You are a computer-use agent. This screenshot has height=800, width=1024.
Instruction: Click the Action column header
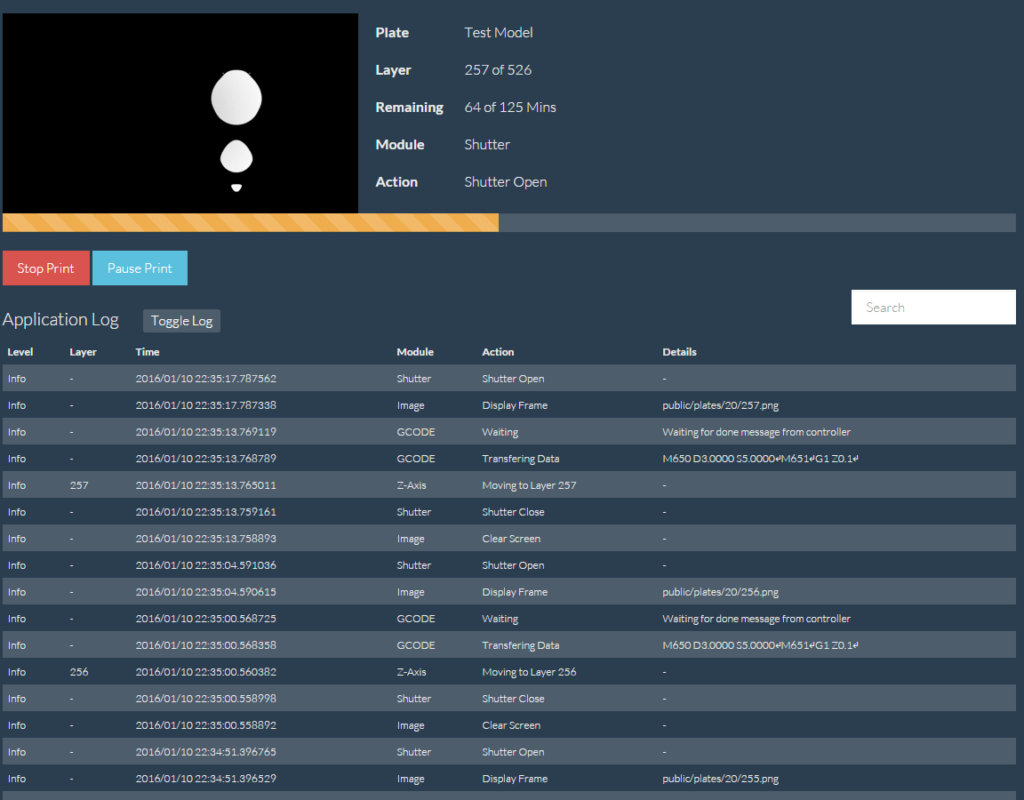coord(498,352)
